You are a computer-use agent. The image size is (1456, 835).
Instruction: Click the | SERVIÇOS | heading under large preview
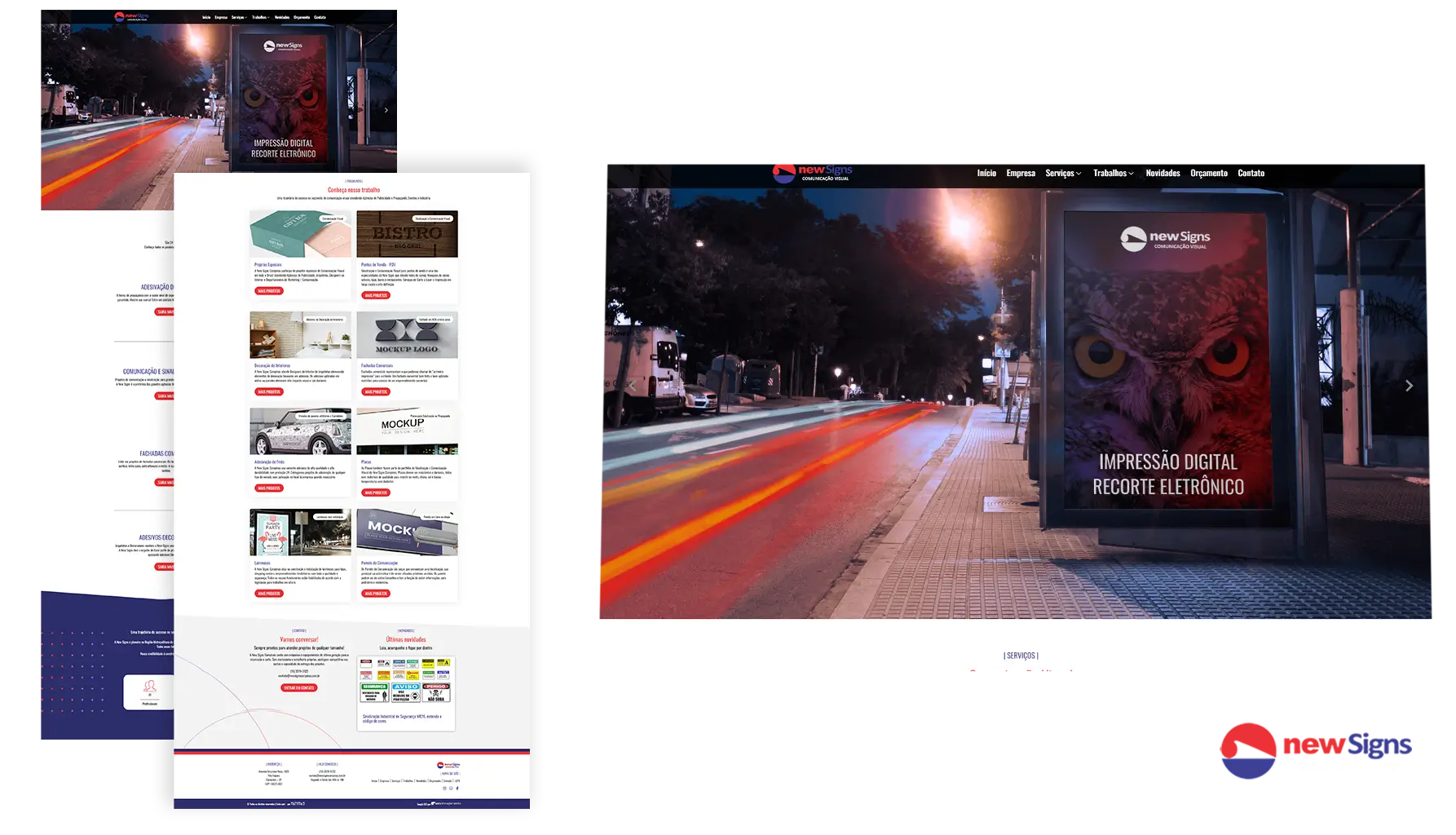click(1021, 656)
